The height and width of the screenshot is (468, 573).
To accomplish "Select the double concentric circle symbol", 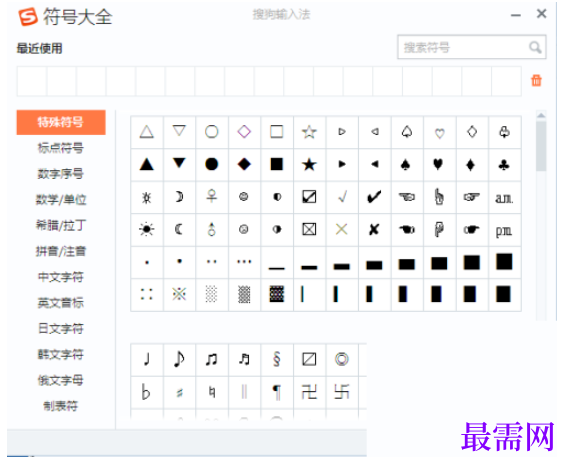I will (342, 359).
